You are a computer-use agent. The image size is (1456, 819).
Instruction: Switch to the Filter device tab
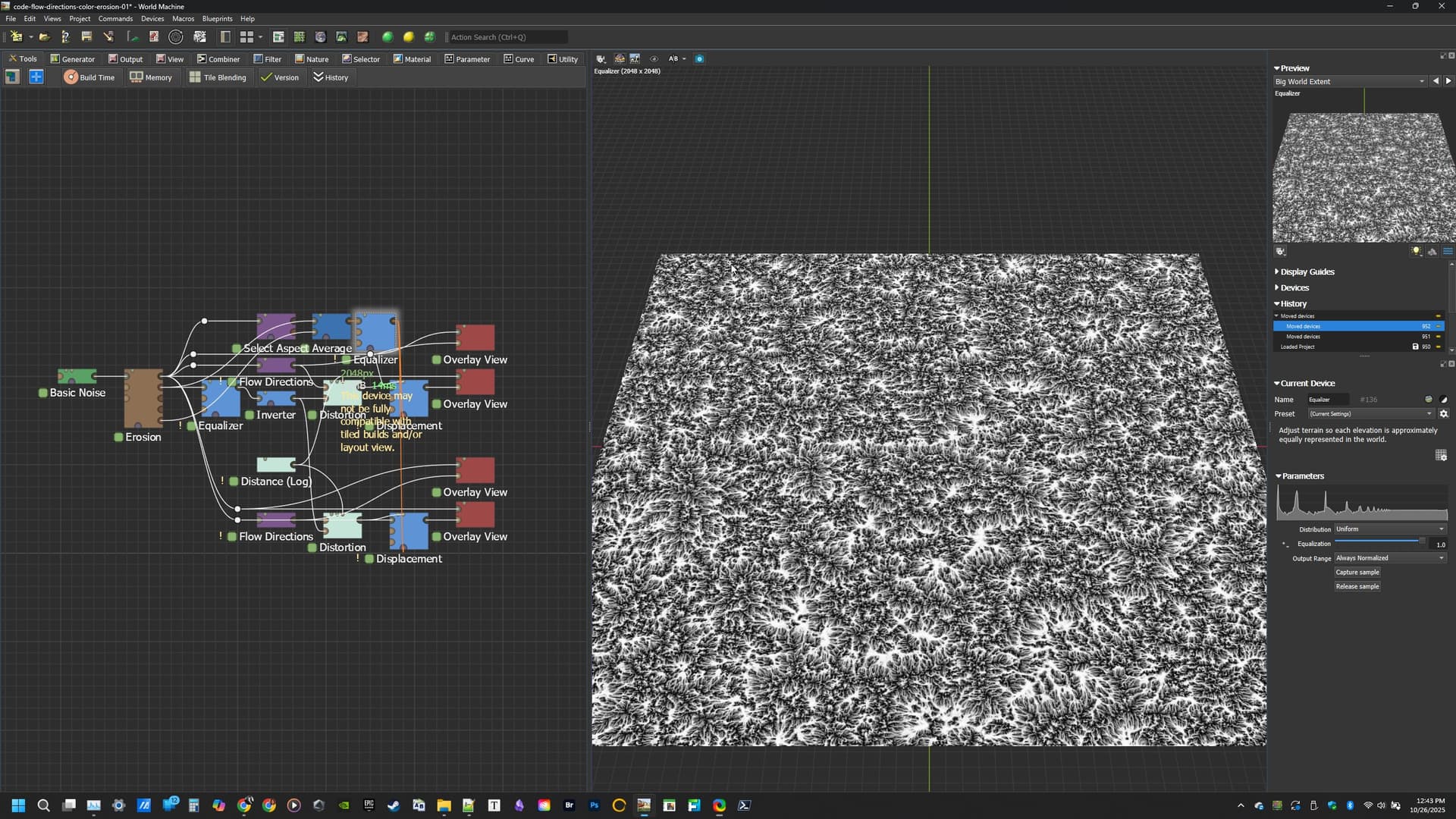click(x=268, y=59)
